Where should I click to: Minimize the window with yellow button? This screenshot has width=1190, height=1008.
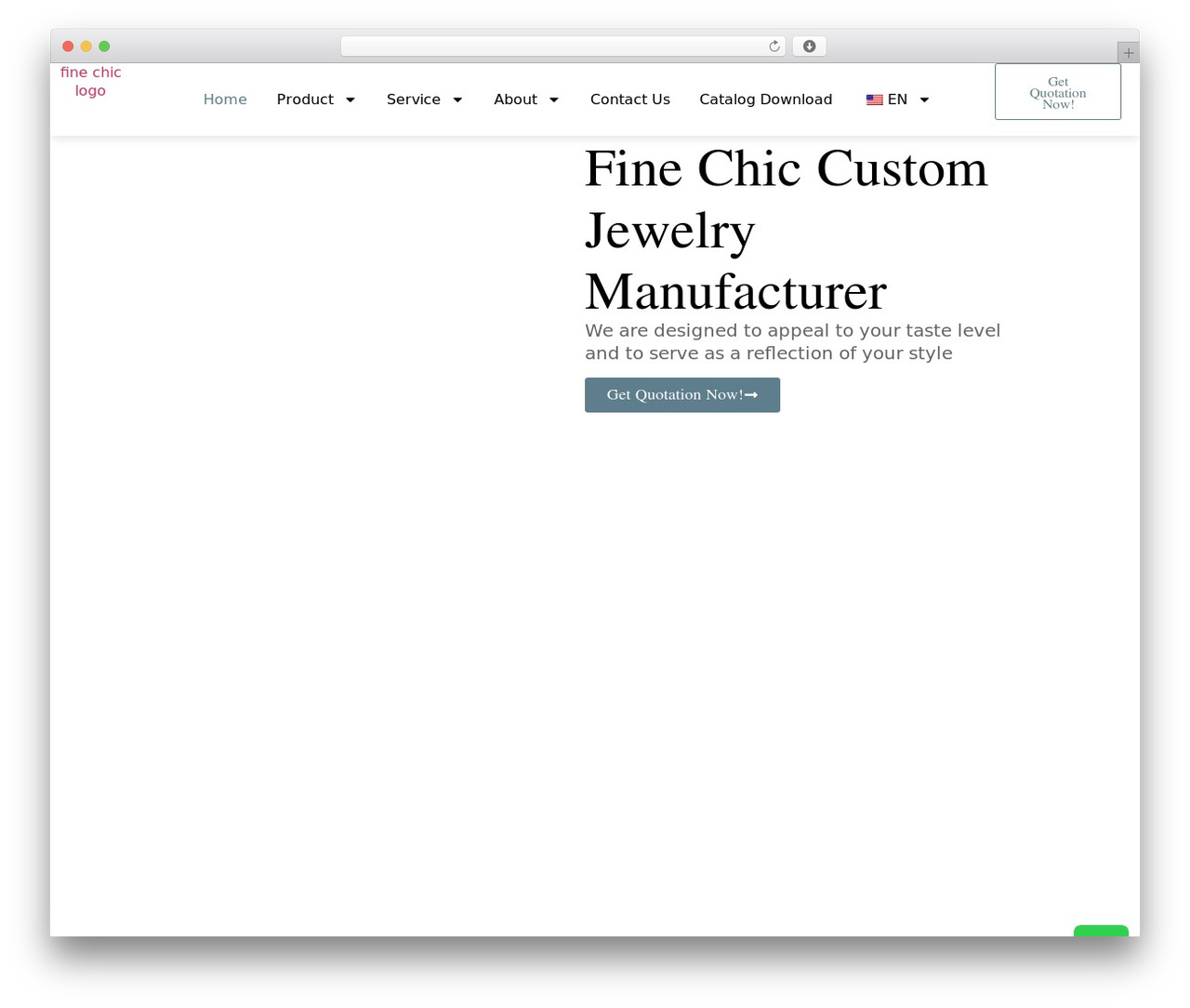pyautogui.click(x=86, y=46)
